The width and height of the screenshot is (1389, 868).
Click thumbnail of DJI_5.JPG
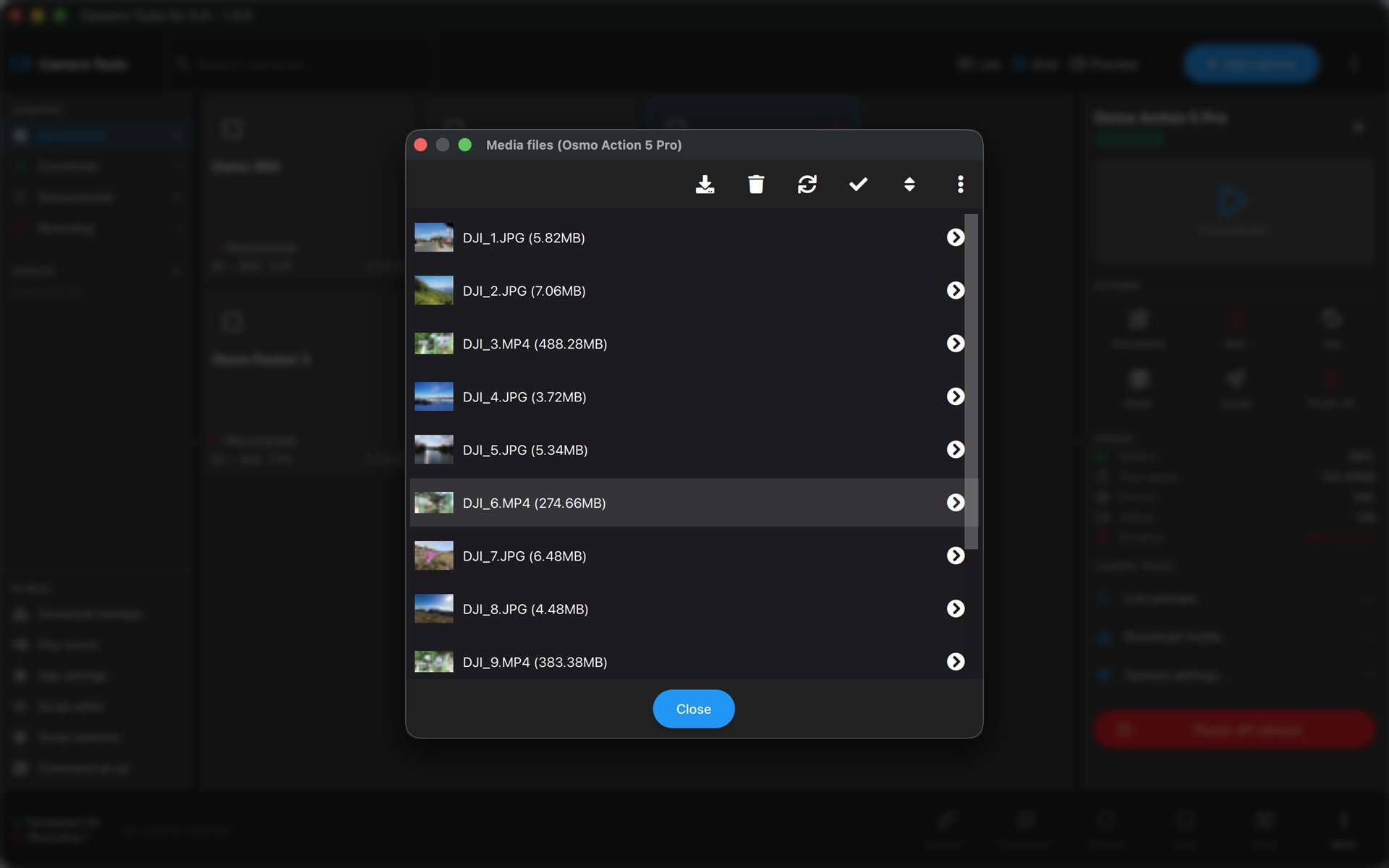pos(434,449)
